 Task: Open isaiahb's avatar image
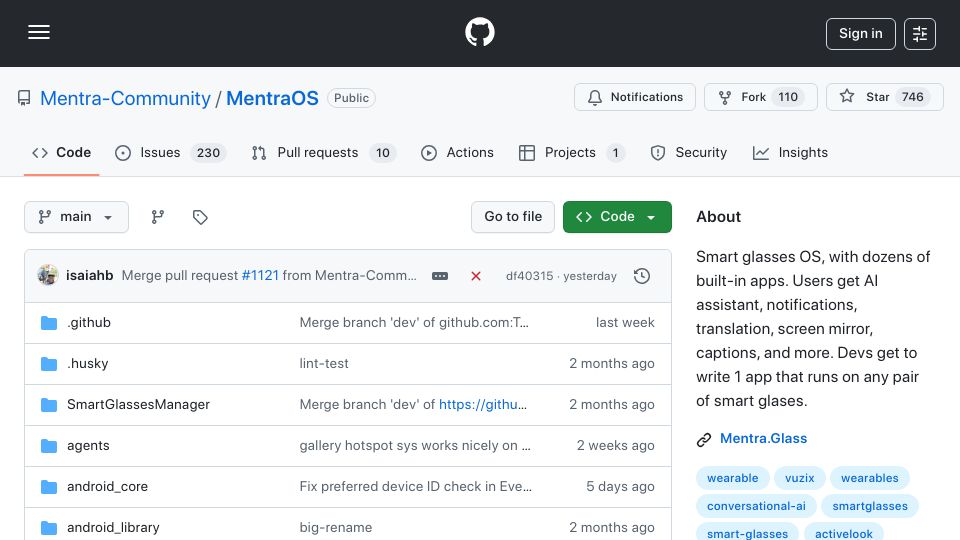click(x=48, y=276)
